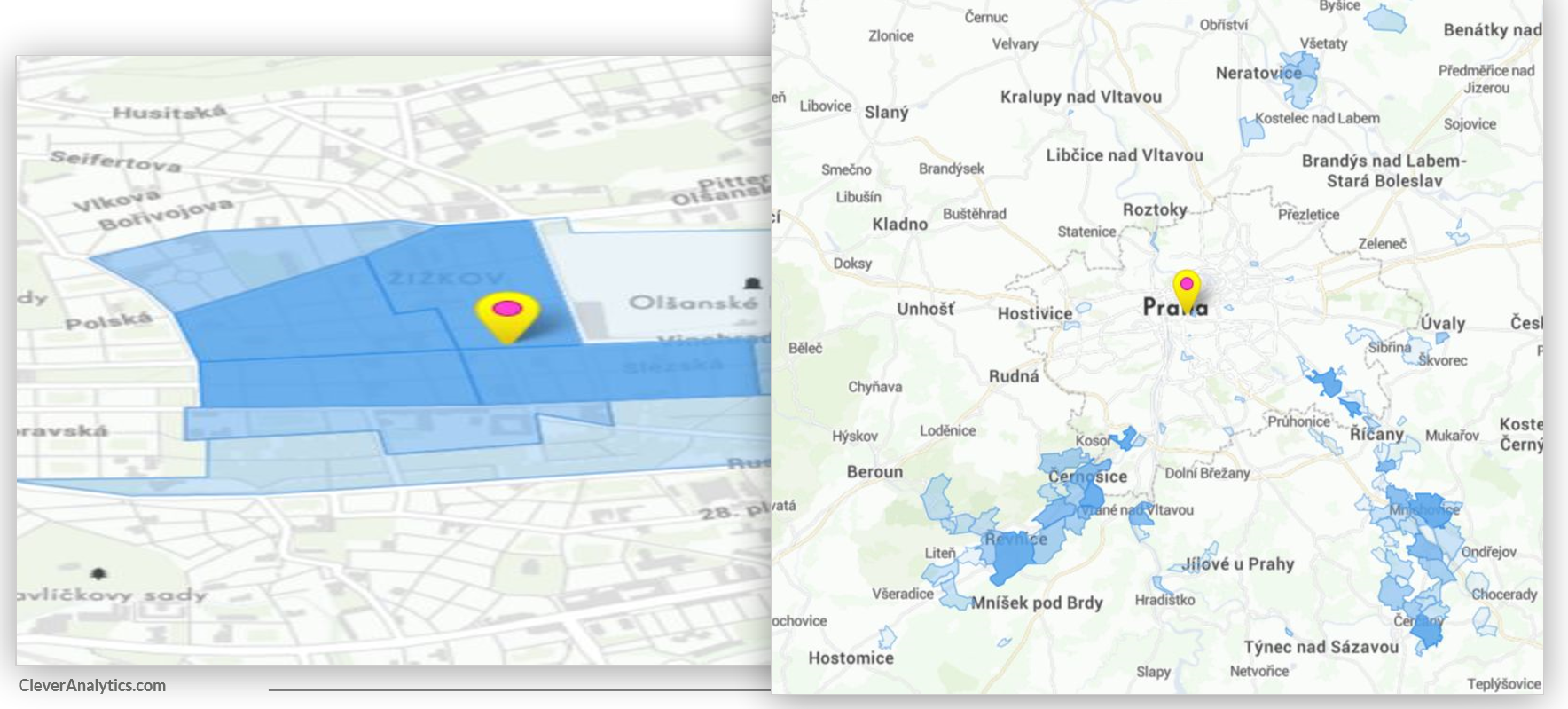Click the Husitská street label

[x=169, y=112]
